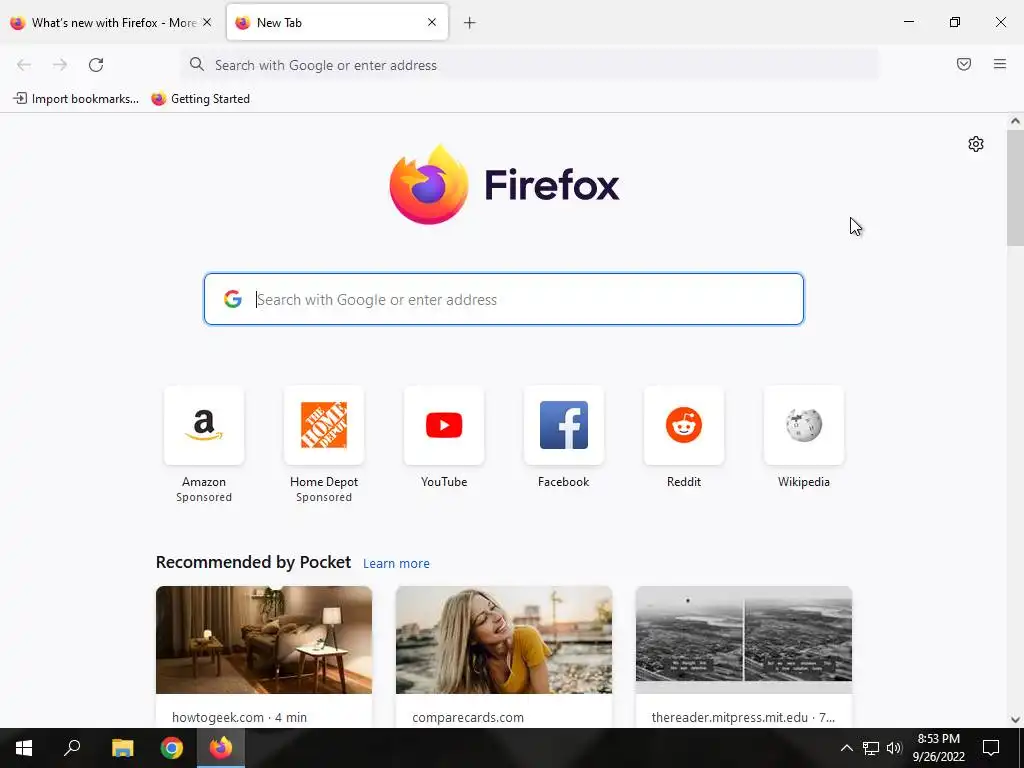Click the Firefox logo on the page

(x=504, y=185)
